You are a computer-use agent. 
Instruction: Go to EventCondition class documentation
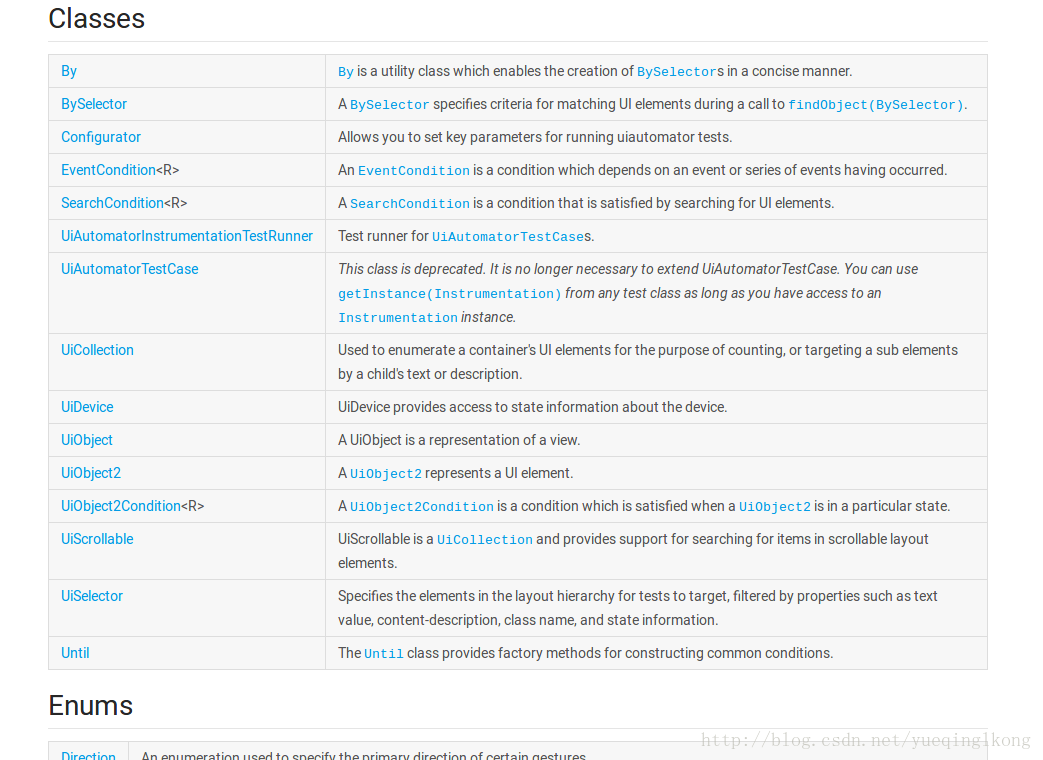point(108,170)
